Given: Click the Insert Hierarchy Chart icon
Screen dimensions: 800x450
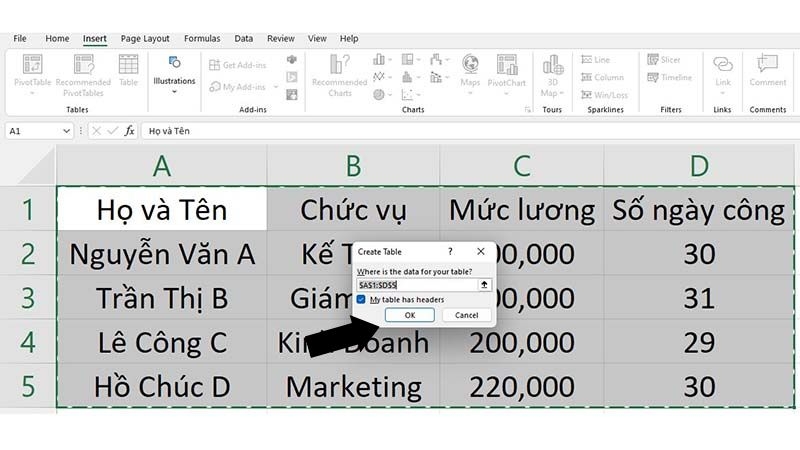Looking at the screenshot, I should pyautogui.click(x=407, y=60).
